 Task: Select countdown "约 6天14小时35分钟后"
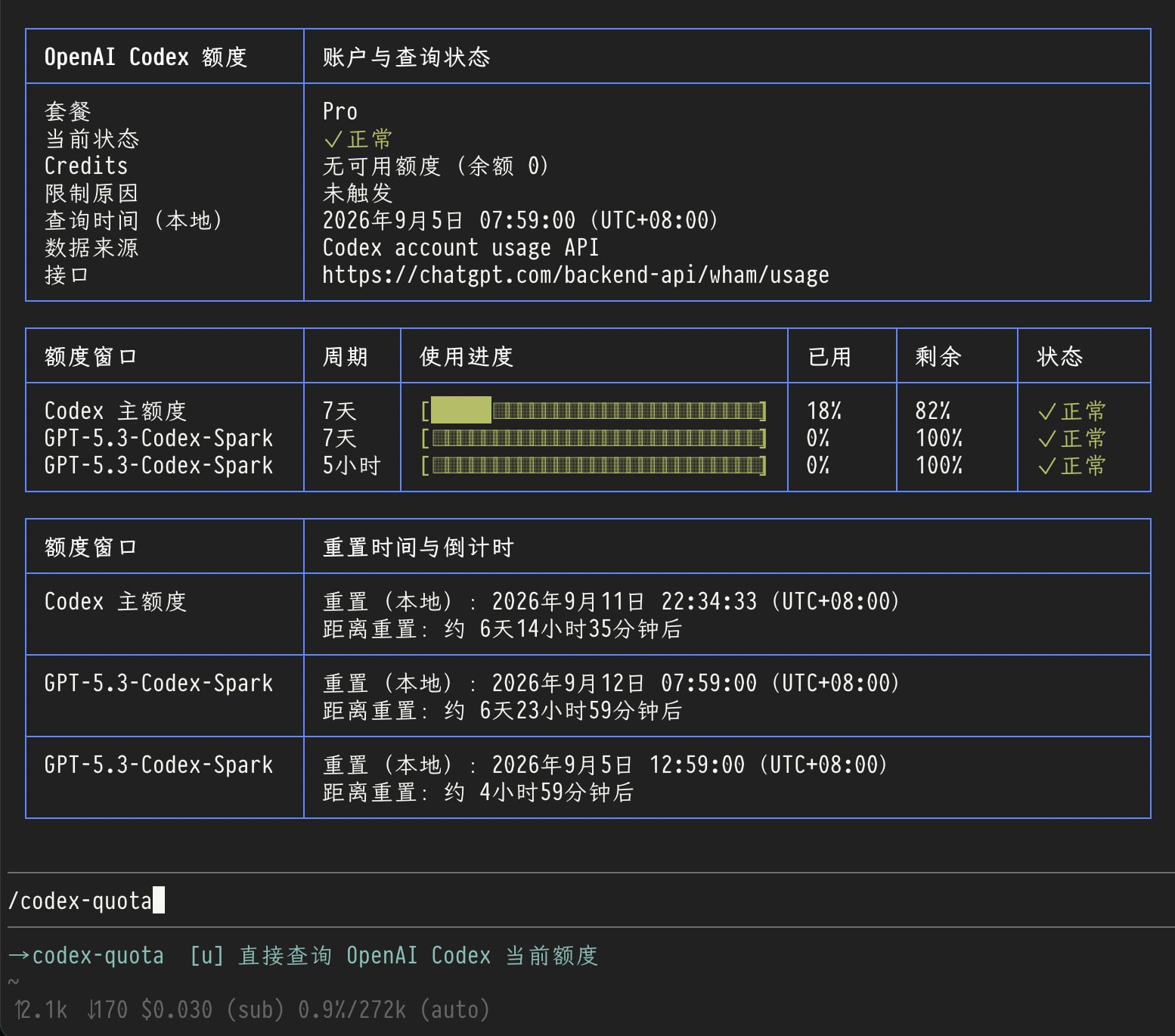tap(563, 628)
